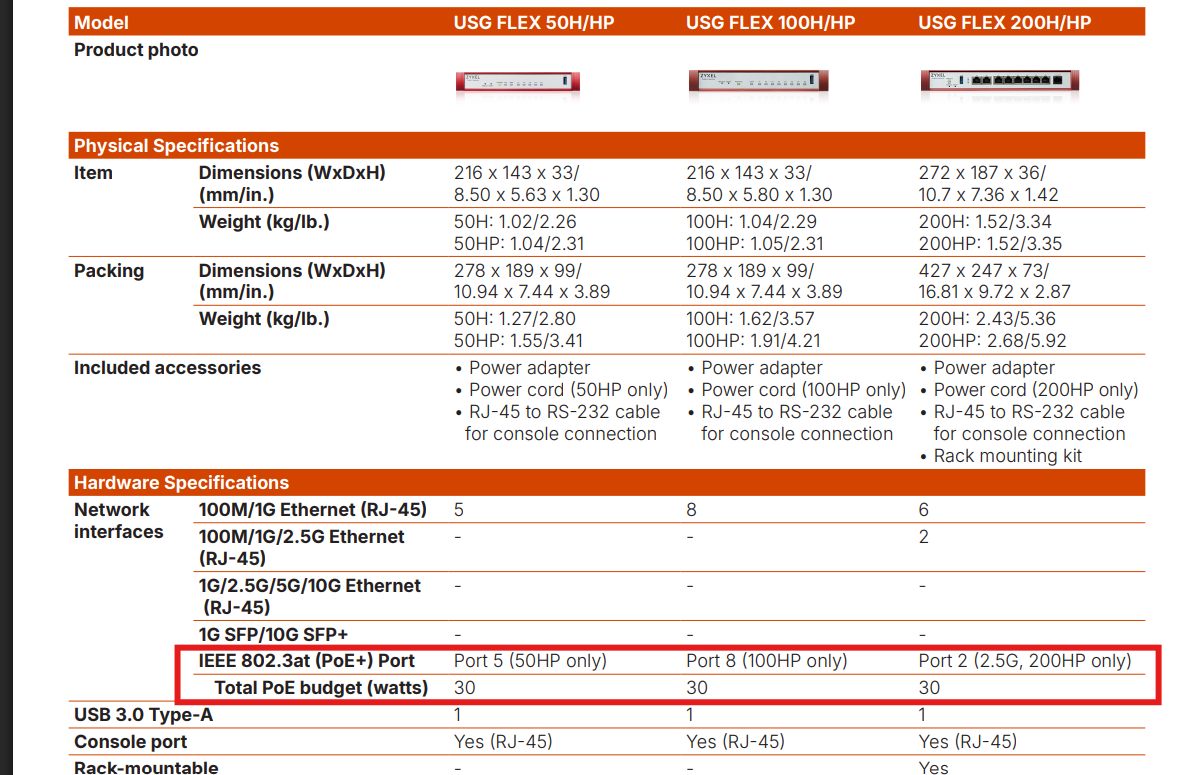The height and width of the screenshot is (775, 1197).
Task: Click the 'Included accessories' row label
Action: point(167,368)
